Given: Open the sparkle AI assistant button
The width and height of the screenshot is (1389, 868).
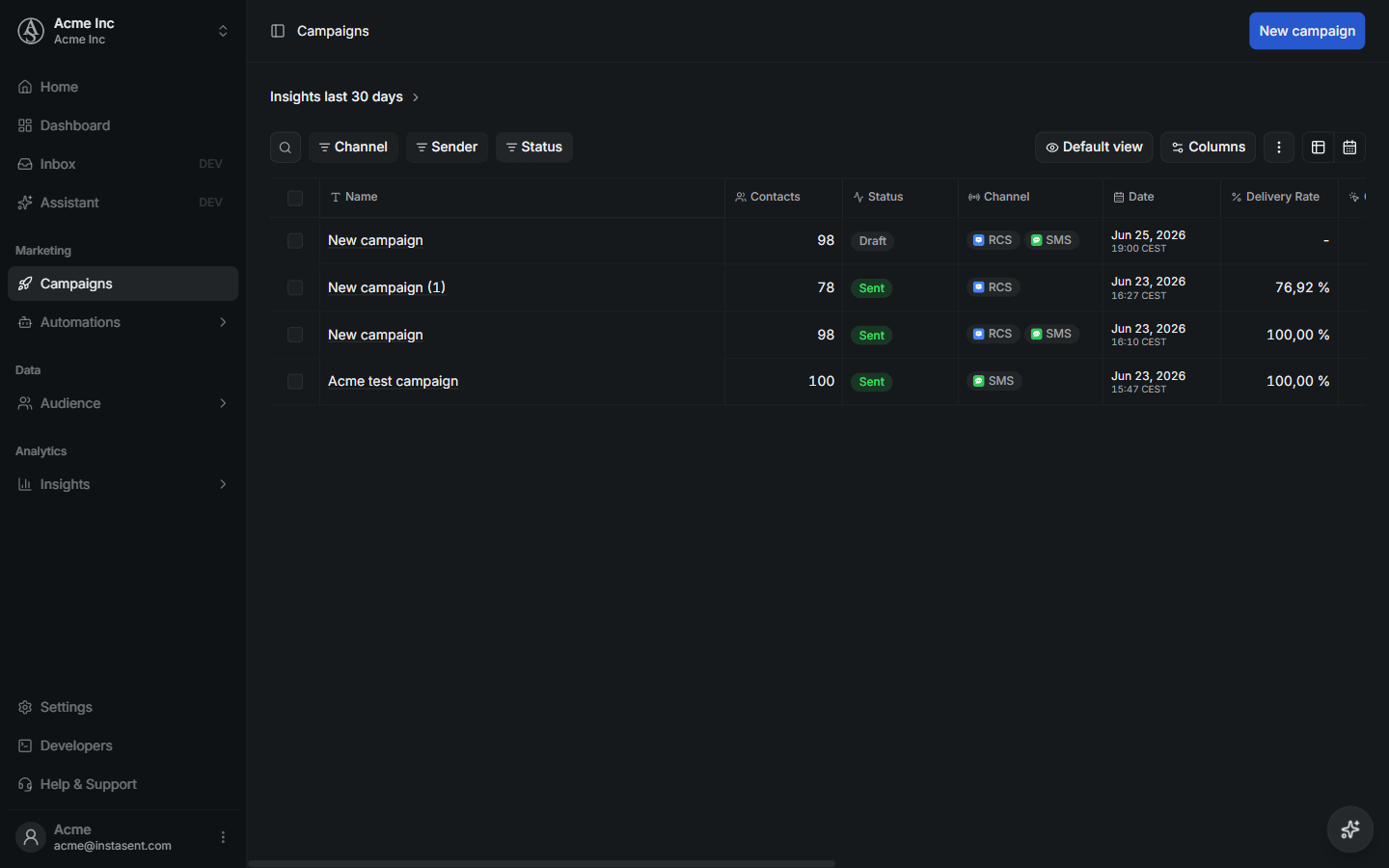Looking at the screenshot, I should tap(1350, 829).
